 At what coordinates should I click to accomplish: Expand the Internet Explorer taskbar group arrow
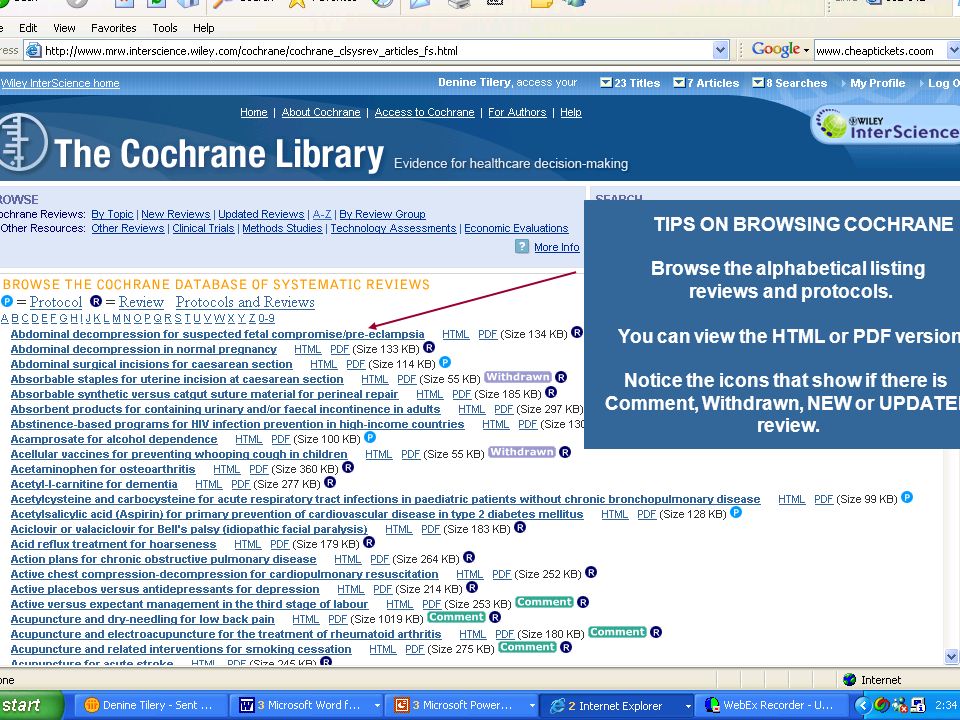pyautogui.click(x=688, y=705)
